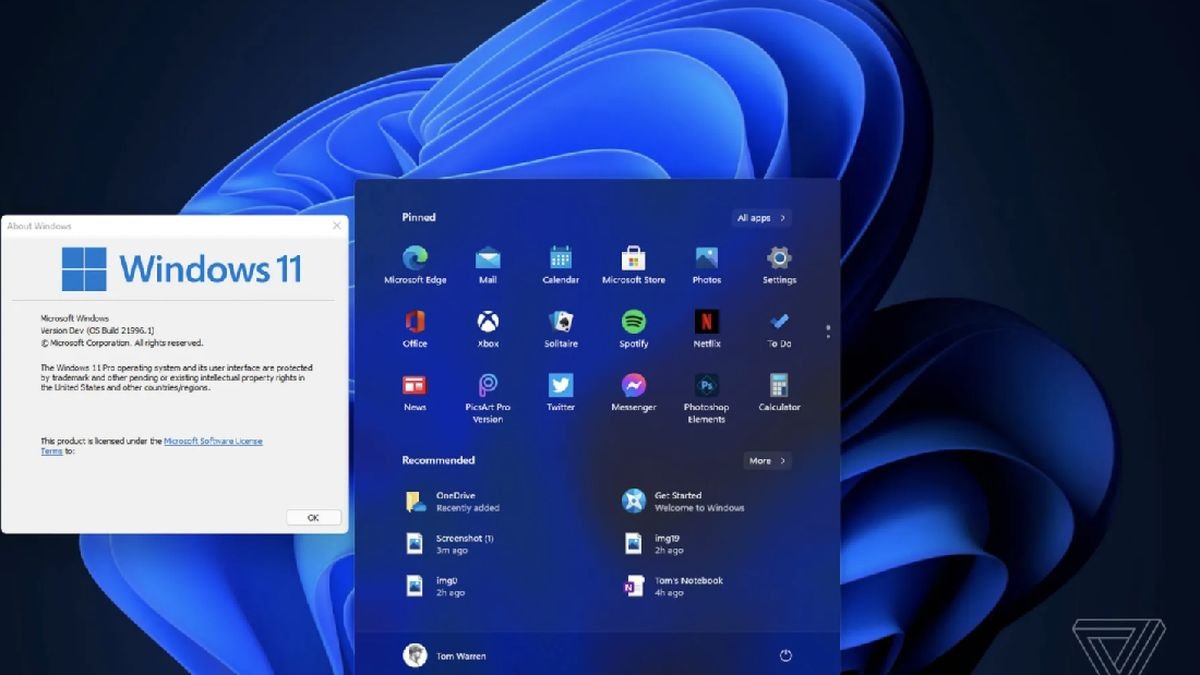Open Microsoft Edge from pinned apps
Image resolution: width=1200 pixels, height=675 pixels.
click(x=414, y=258)
